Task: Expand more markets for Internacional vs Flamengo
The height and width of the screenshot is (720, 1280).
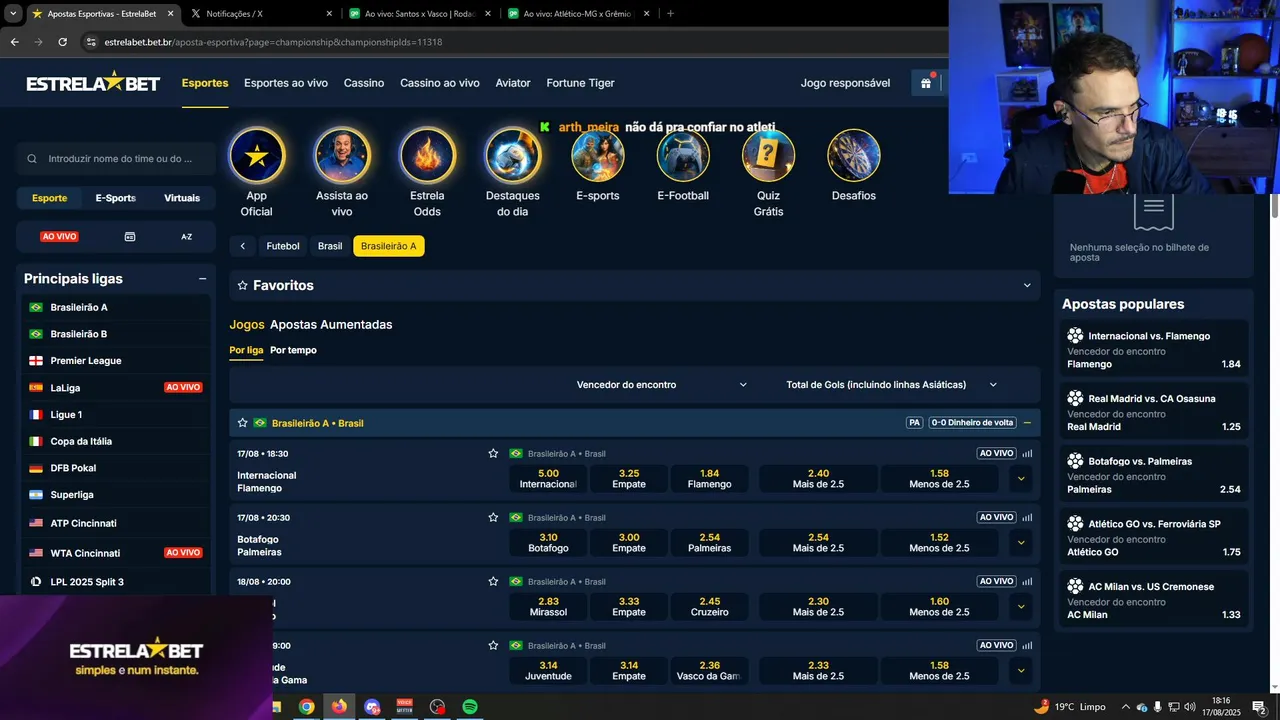Action: (1021, 479)
